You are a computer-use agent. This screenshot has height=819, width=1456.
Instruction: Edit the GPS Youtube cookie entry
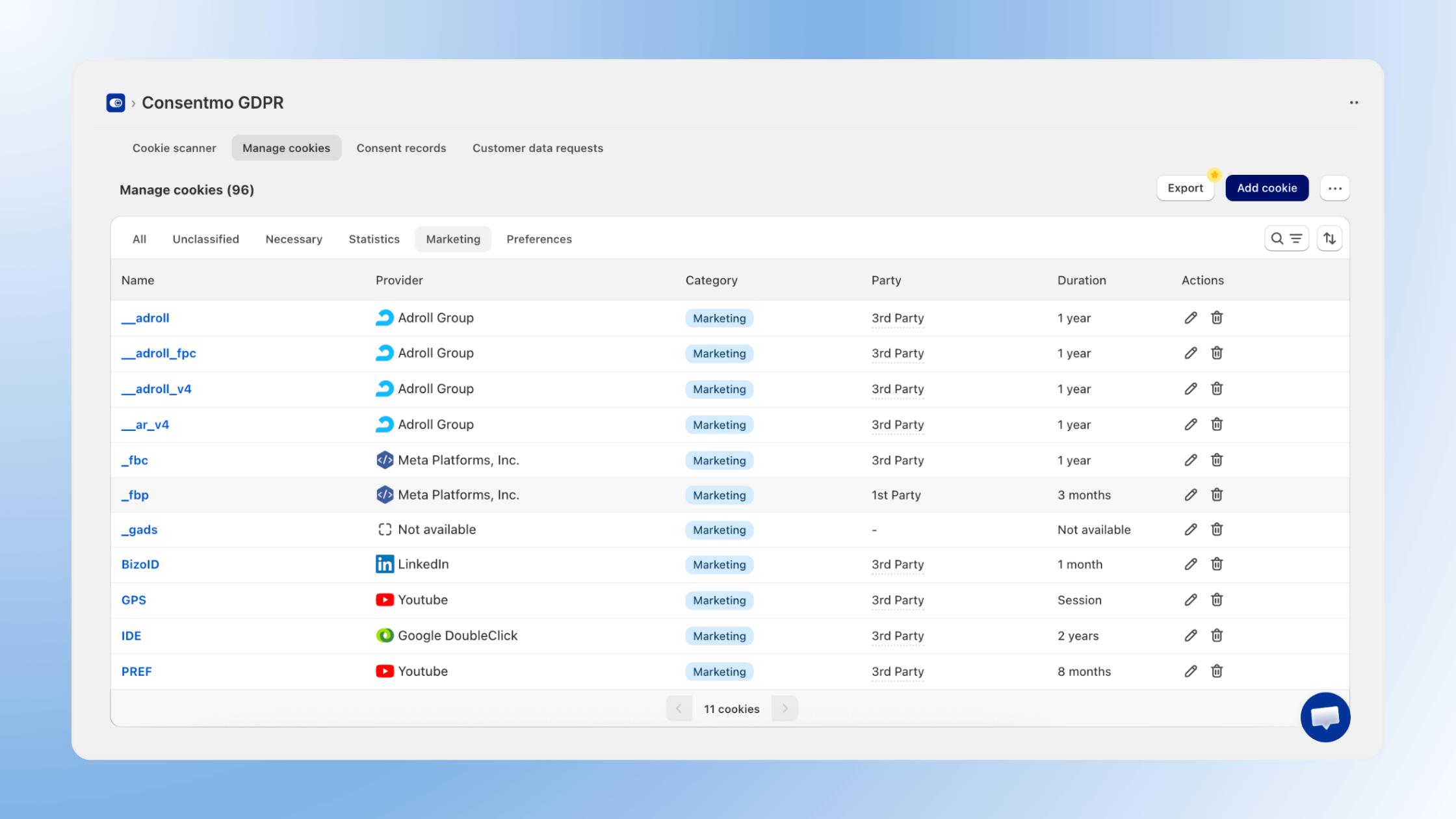(1191, 600)
